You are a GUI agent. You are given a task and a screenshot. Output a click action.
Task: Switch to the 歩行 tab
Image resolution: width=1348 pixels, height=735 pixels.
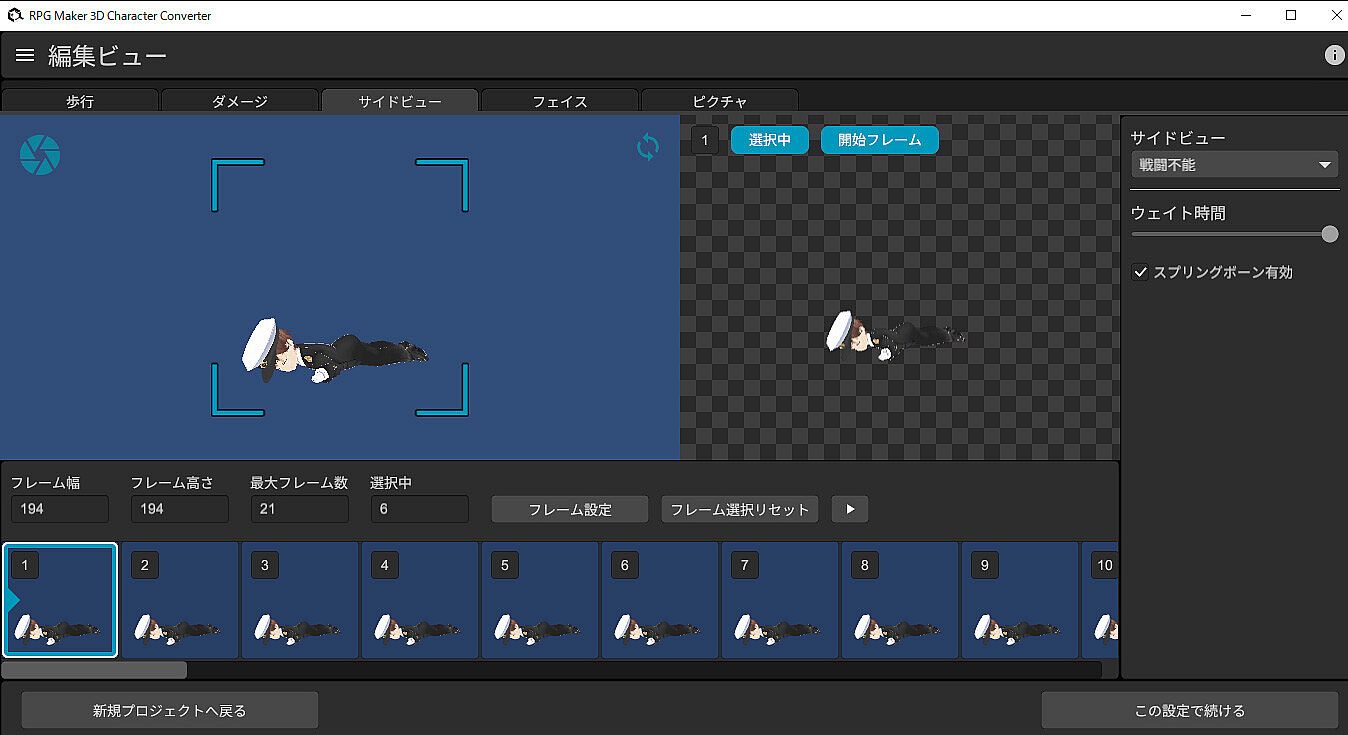point(80,101)
